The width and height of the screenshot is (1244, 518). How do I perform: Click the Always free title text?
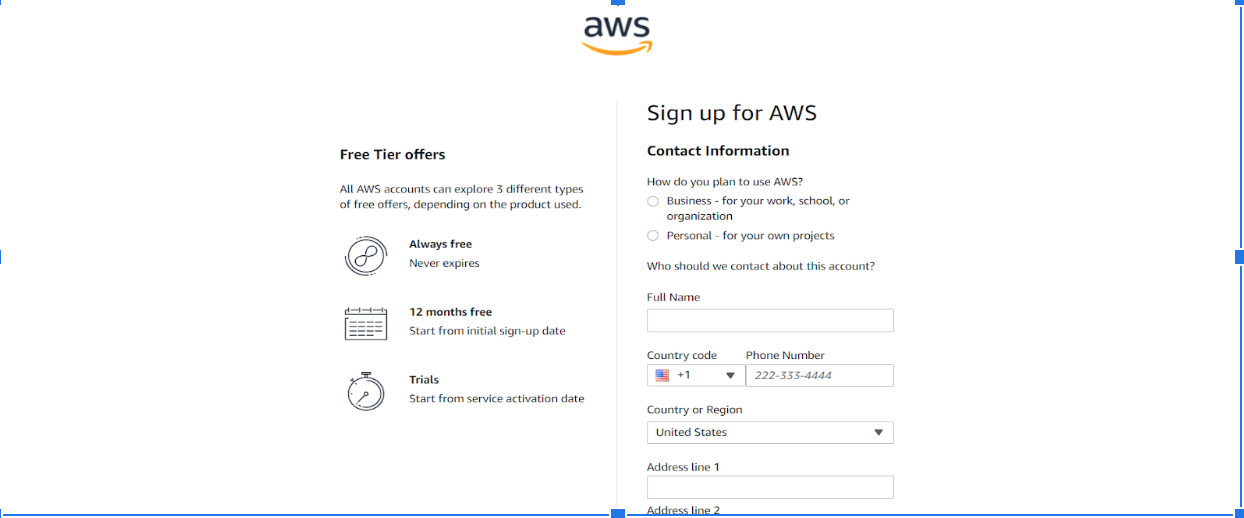click(440, 244)
